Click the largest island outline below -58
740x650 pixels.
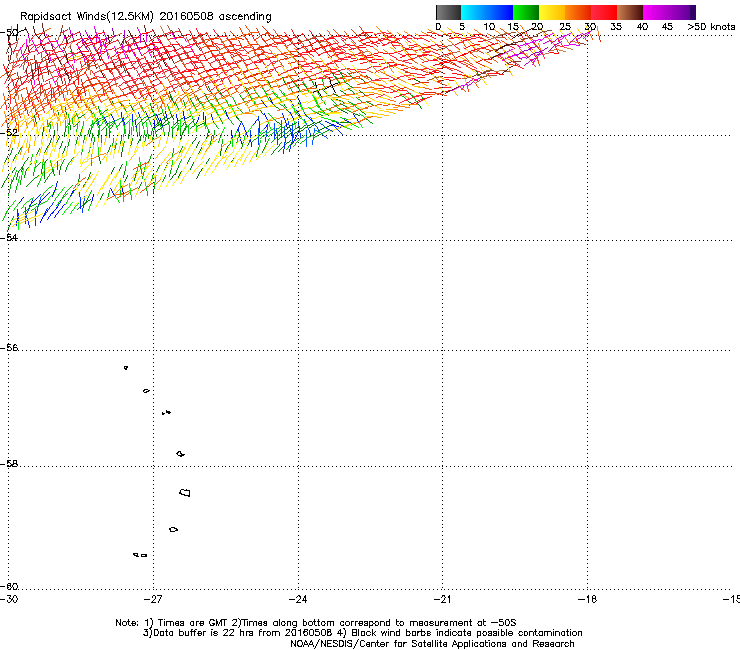click(x=185, y=492)
